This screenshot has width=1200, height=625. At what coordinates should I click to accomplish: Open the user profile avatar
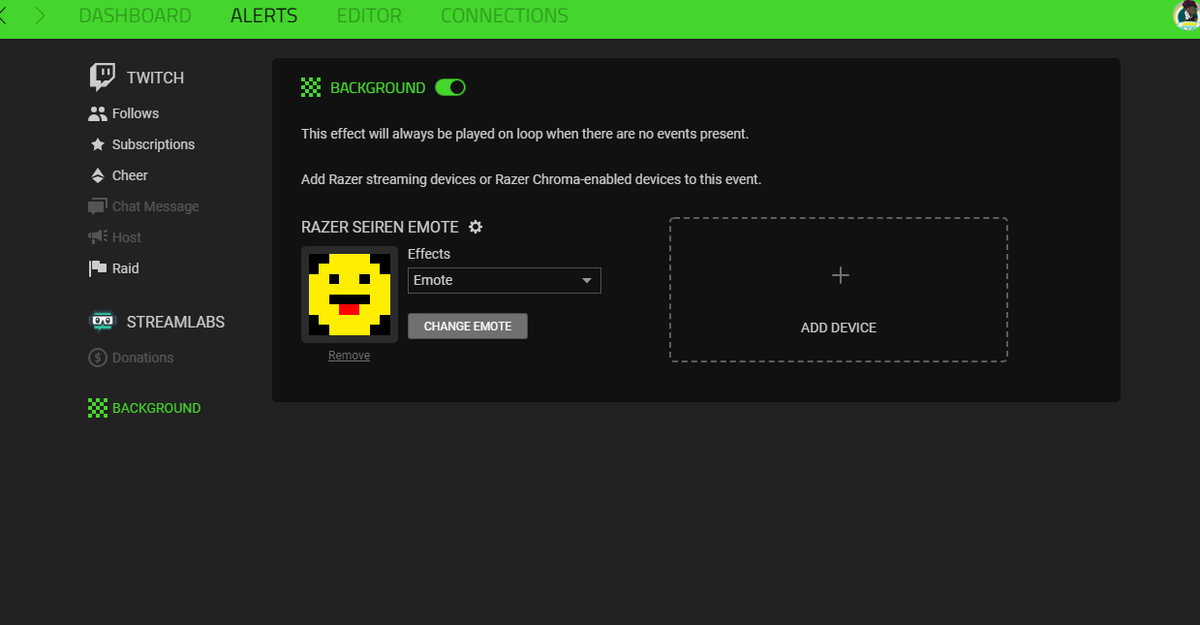(1186, 15)
